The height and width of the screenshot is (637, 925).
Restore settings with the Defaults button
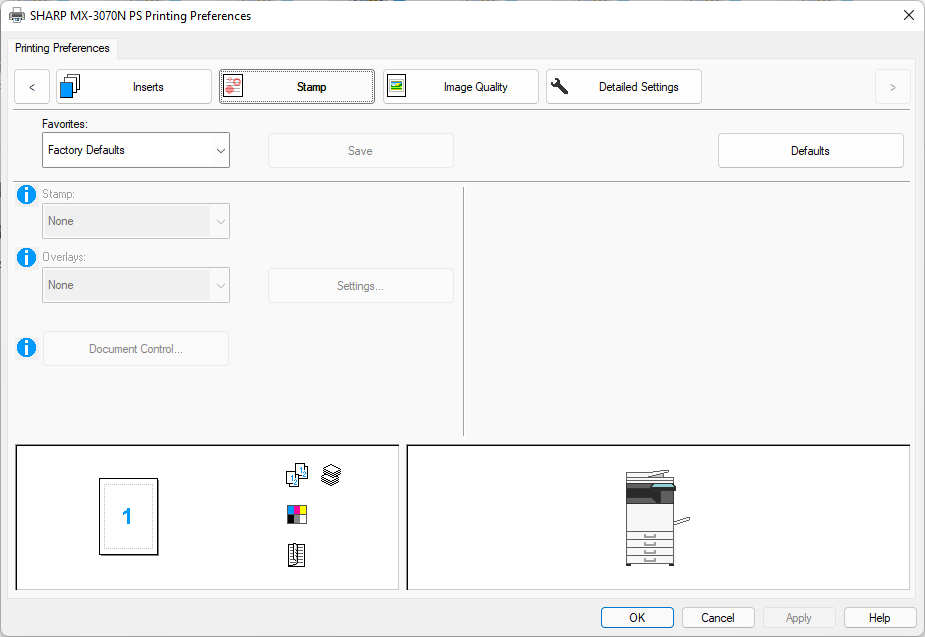[x=810, y=151]
